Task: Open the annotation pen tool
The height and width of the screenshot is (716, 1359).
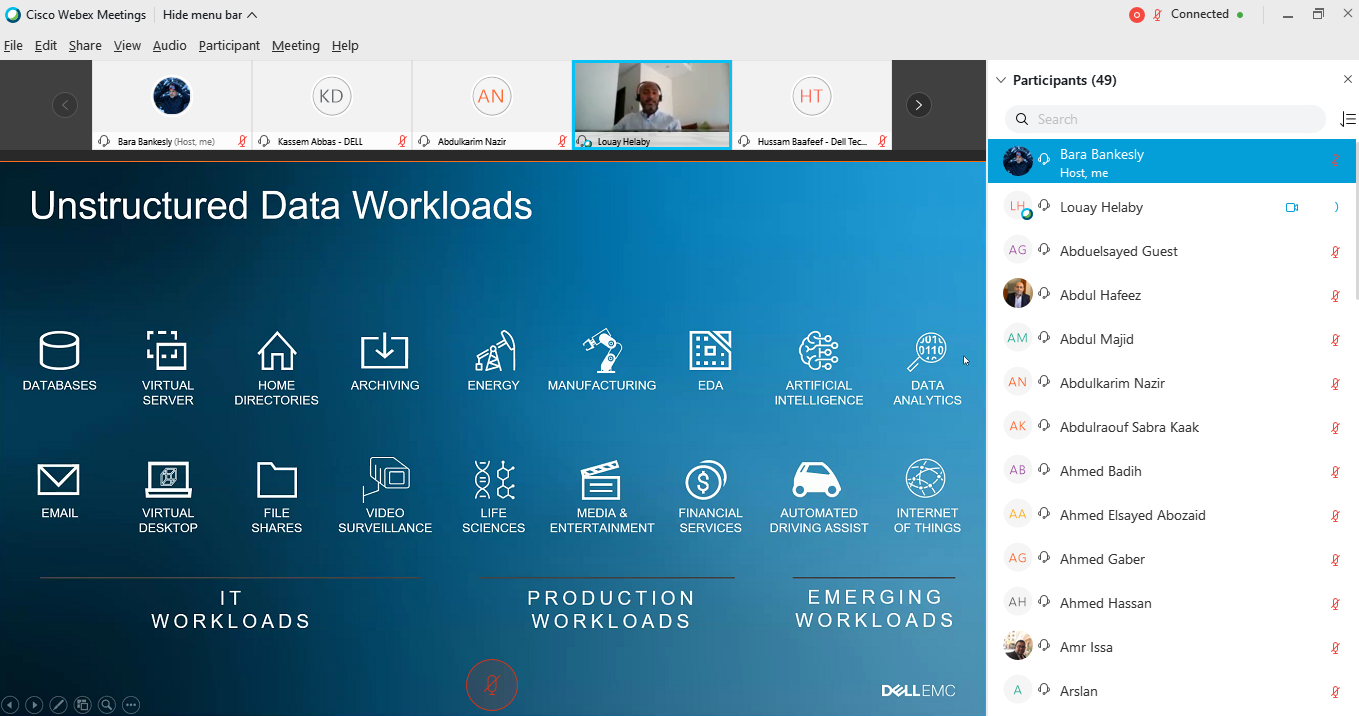Action: coord(59,705)
